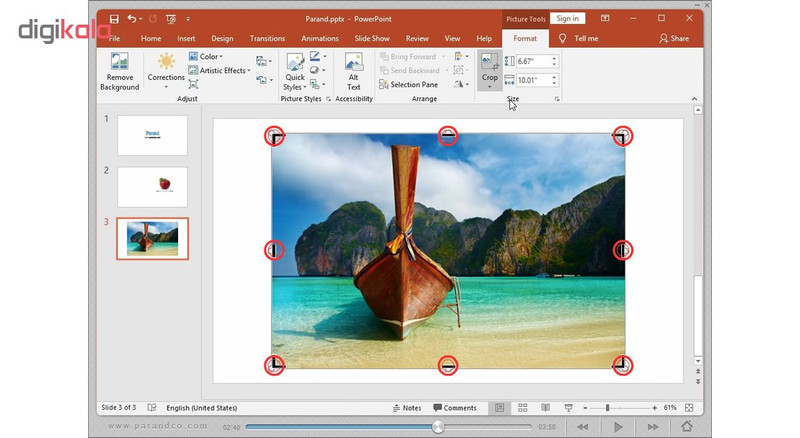
Task: Zoom out with the minus button
Action: (585, 408)
